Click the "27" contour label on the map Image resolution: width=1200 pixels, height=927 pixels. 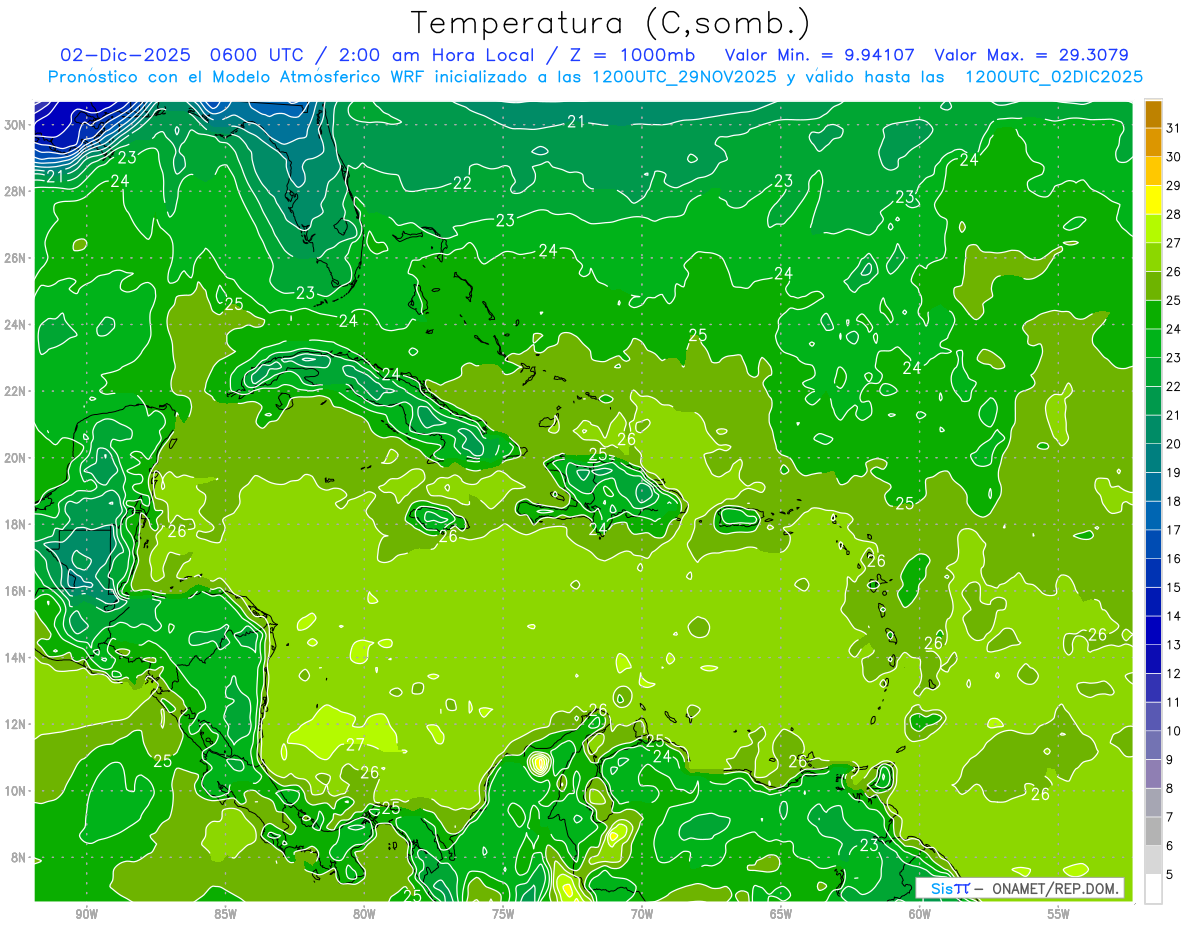356,745
